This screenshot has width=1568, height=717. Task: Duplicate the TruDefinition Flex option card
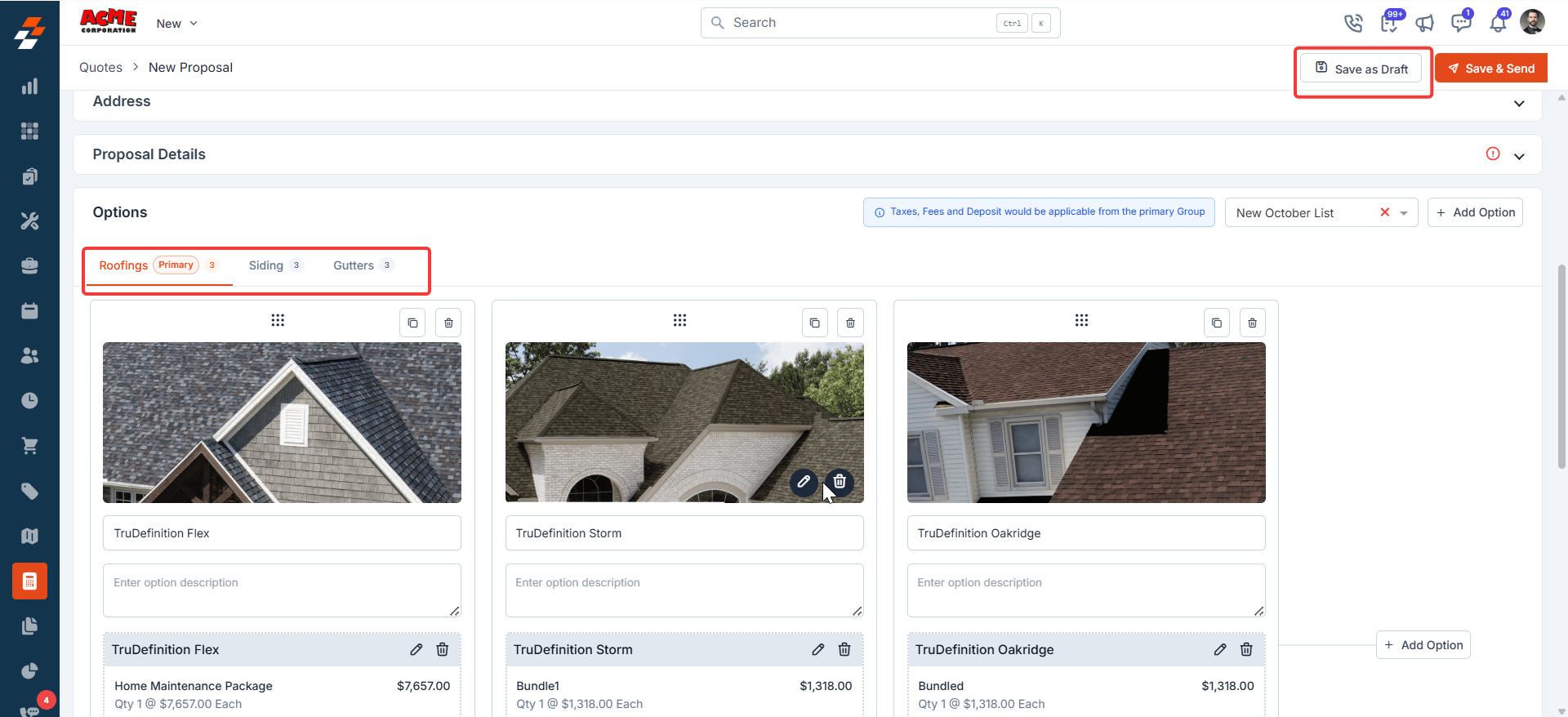tap(412, 323)
